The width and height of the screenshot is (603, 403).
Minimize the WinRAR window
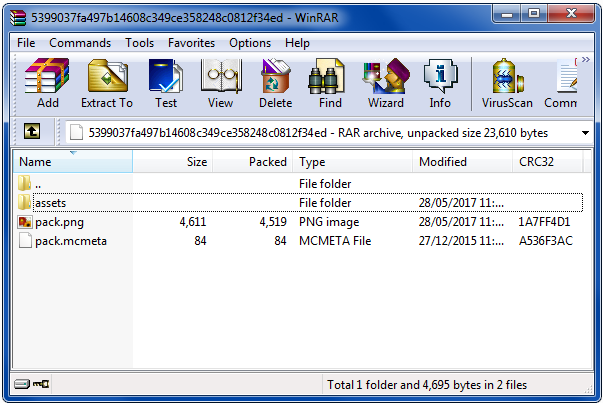pos(506,14)
